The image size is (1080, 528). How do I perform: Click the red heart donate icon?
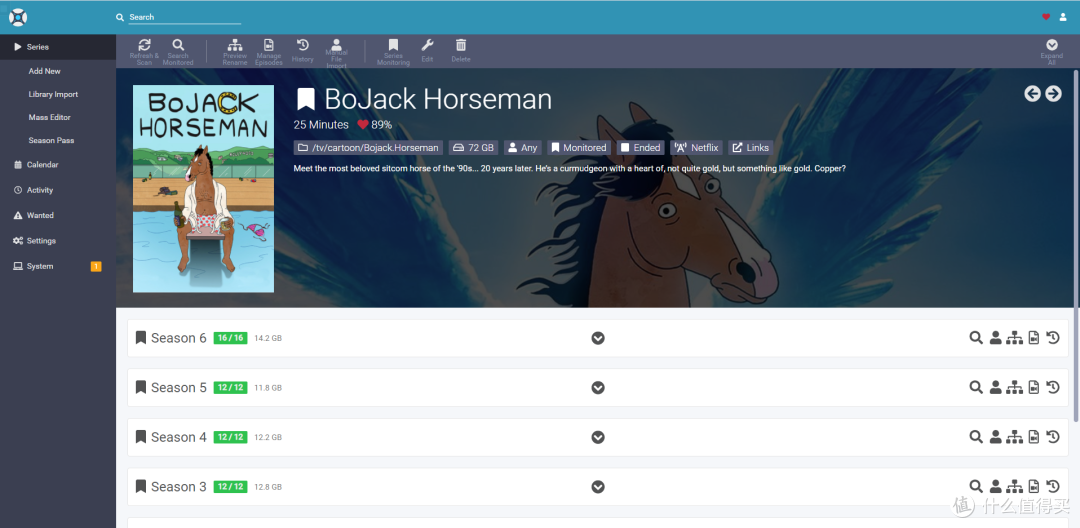[1046, 17]
